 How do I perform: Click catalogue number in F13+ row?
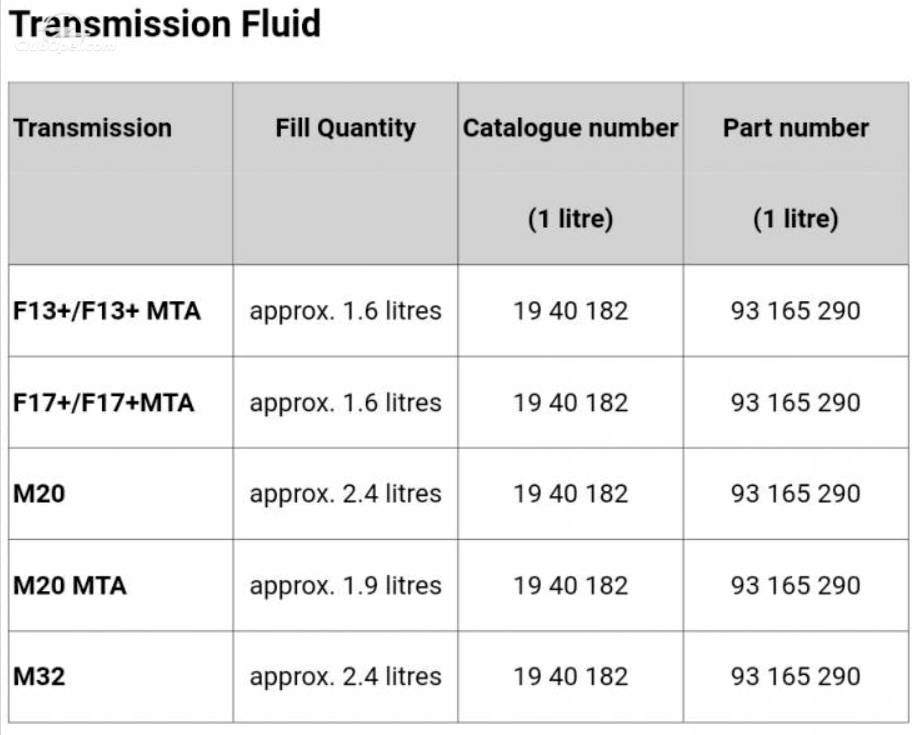pos(571,311)
